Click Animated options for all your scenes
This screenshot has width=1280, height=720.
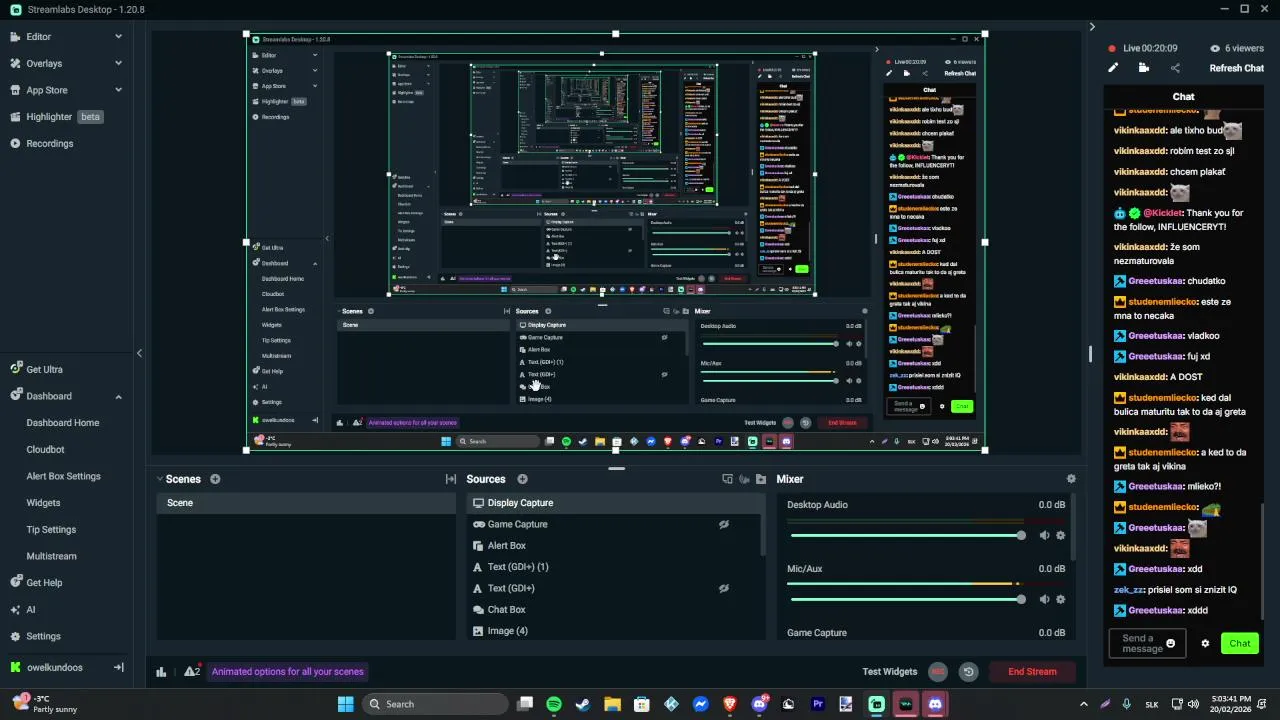click(288, 672)
